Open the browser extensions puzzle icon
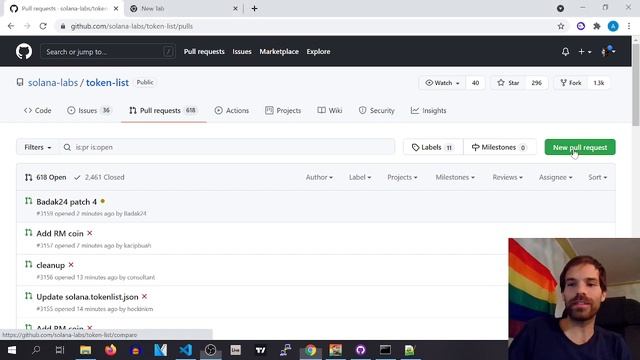The image size is (640, 360). point(597,26)
